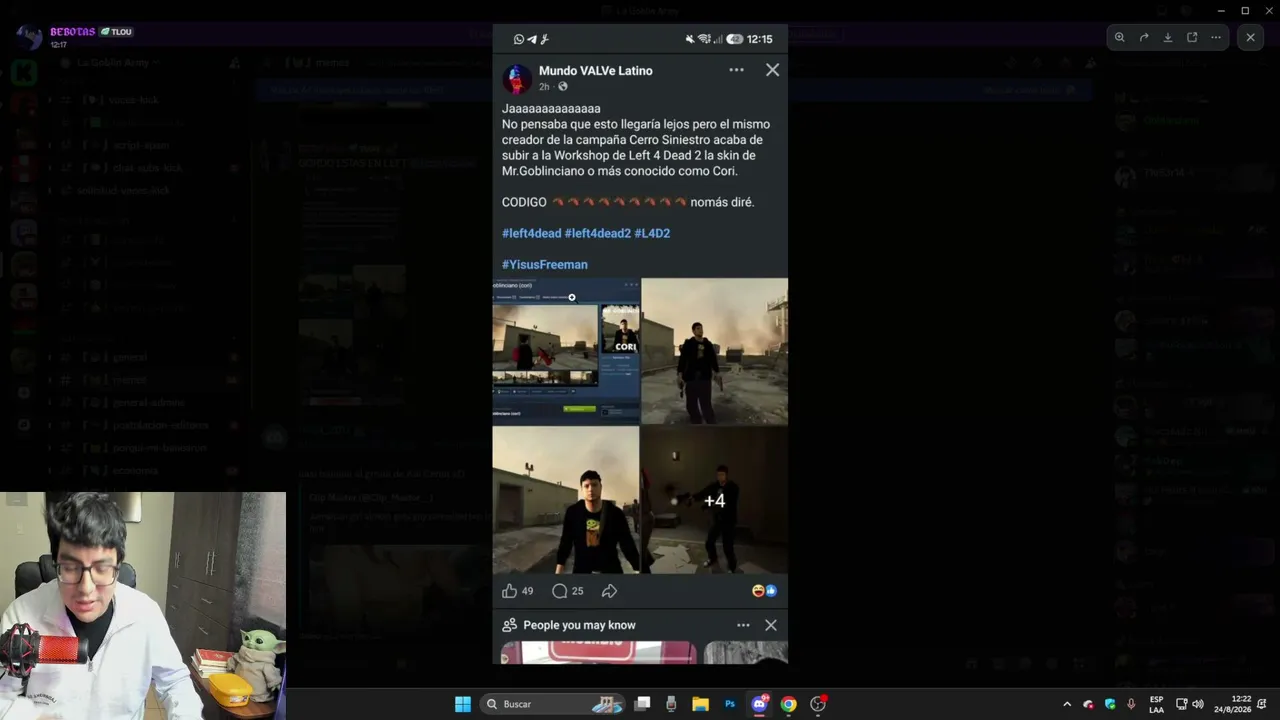
Task: Open Mundo VALVe Latino profile picture
Action: pos(517,79)
